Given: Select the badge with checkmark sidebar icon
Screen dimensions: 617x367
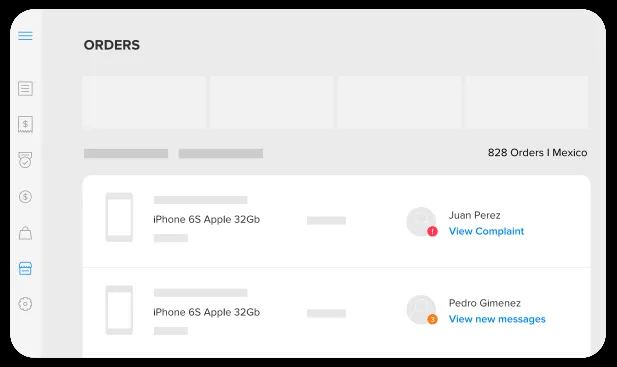Looking at the screenshot, I should [25, 160].
